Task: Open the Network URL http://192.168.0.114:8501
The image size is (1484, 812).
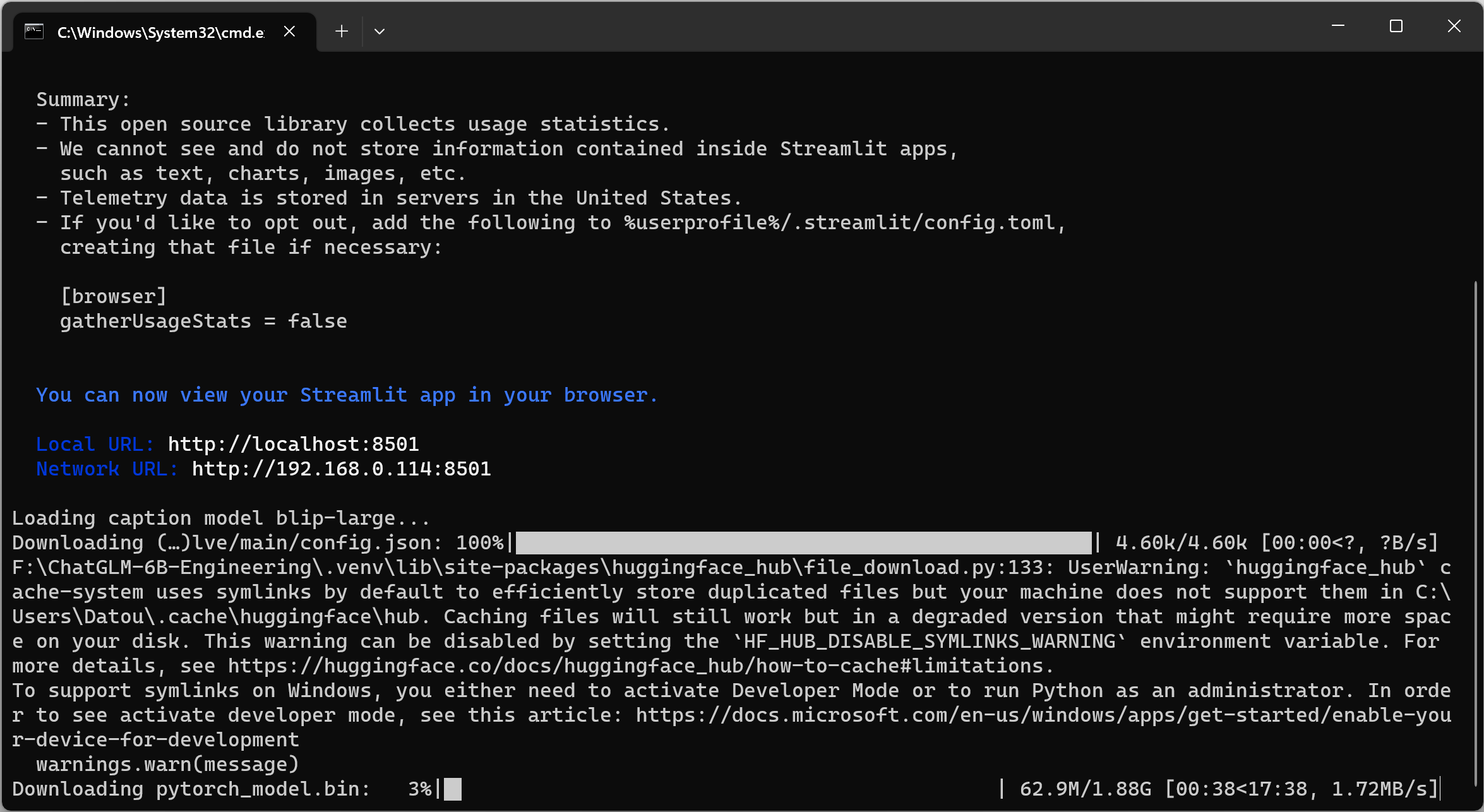Action: tap(341, 469)
